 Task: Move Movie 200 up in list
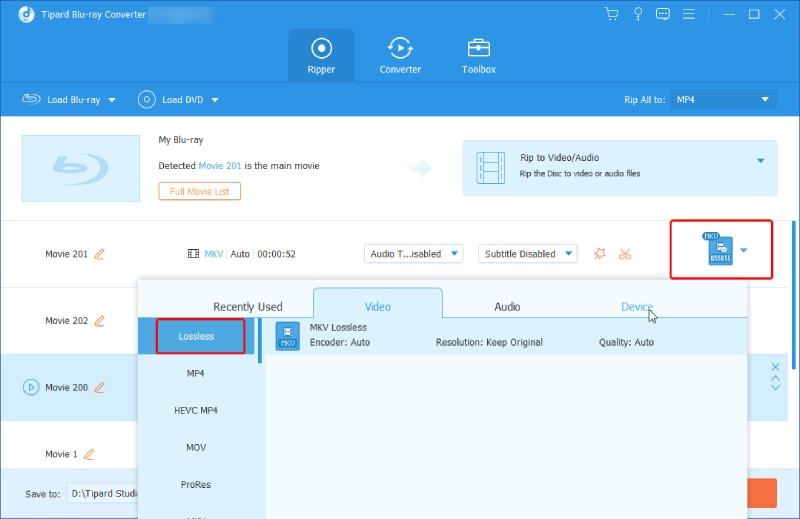click(x=776, y=379)
